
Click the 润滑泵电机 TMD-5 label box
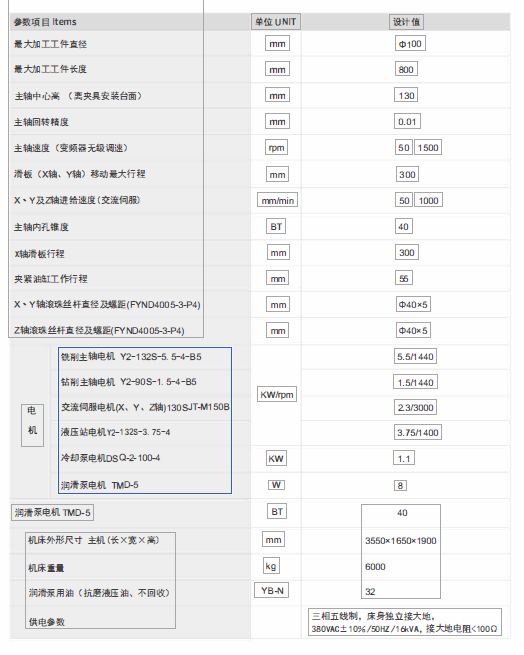[52, 513]
